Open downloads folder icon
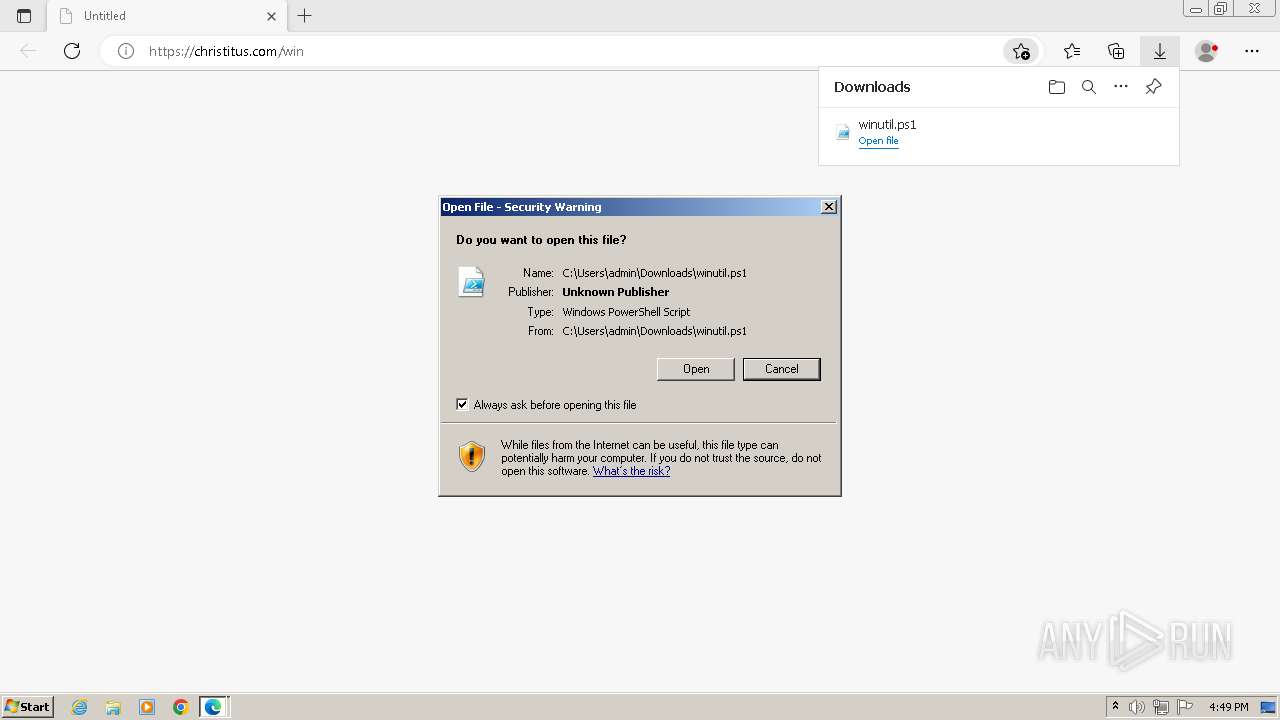The width and height of the screenshot is (1280, 720). pyautogui.click(x=1057, y=87)
